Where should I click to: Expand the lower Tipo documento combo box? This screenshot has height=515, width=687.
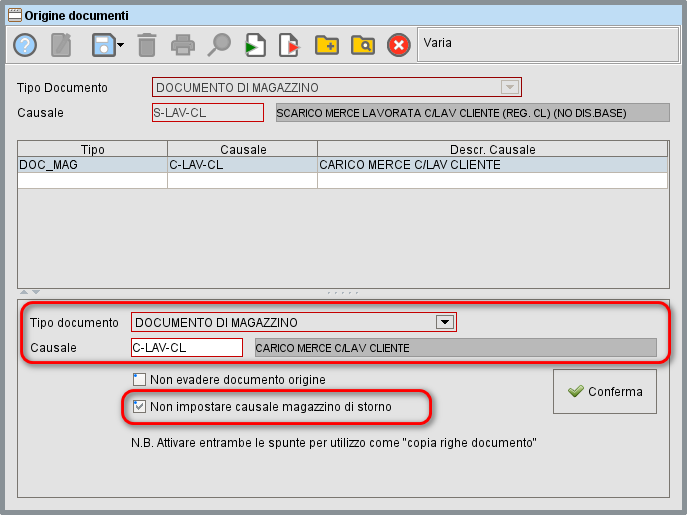(x=442, y=322)
